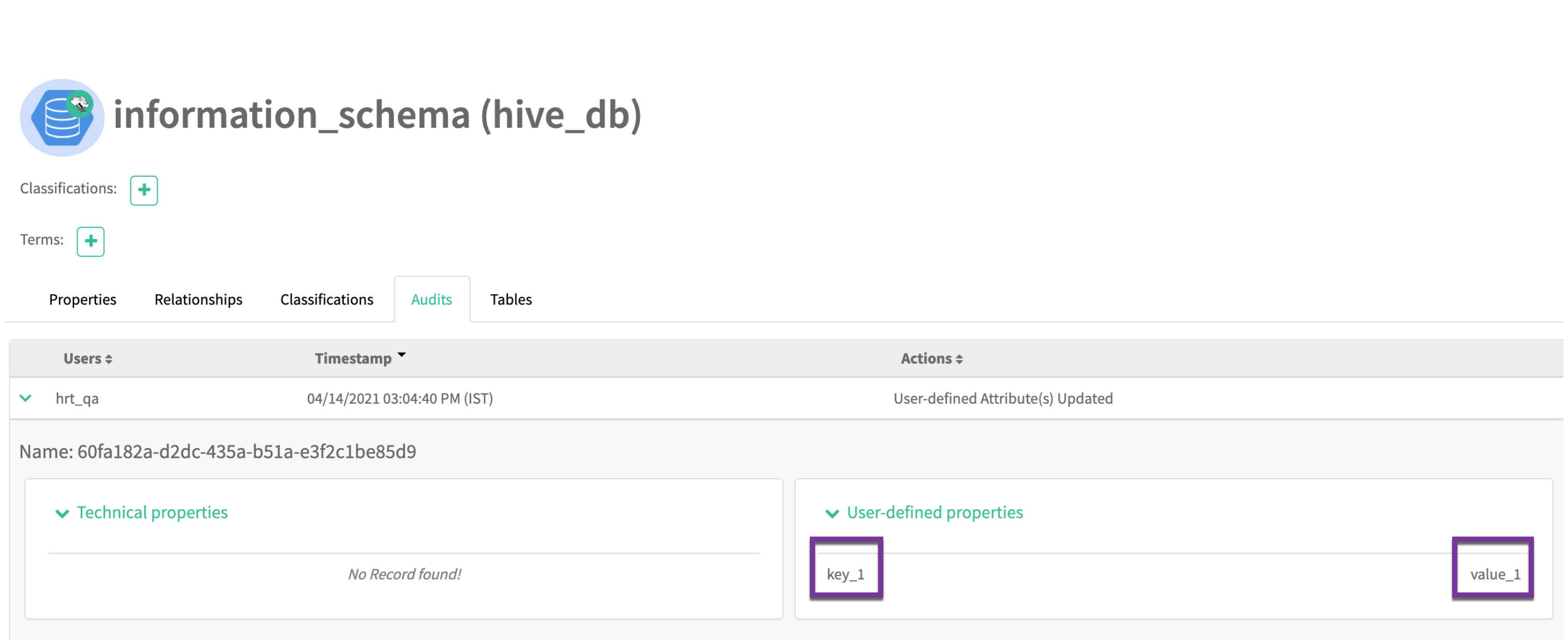The image size is (1568, 640).
Task: Add a classification with the plus button
Action: pos(144,190)
